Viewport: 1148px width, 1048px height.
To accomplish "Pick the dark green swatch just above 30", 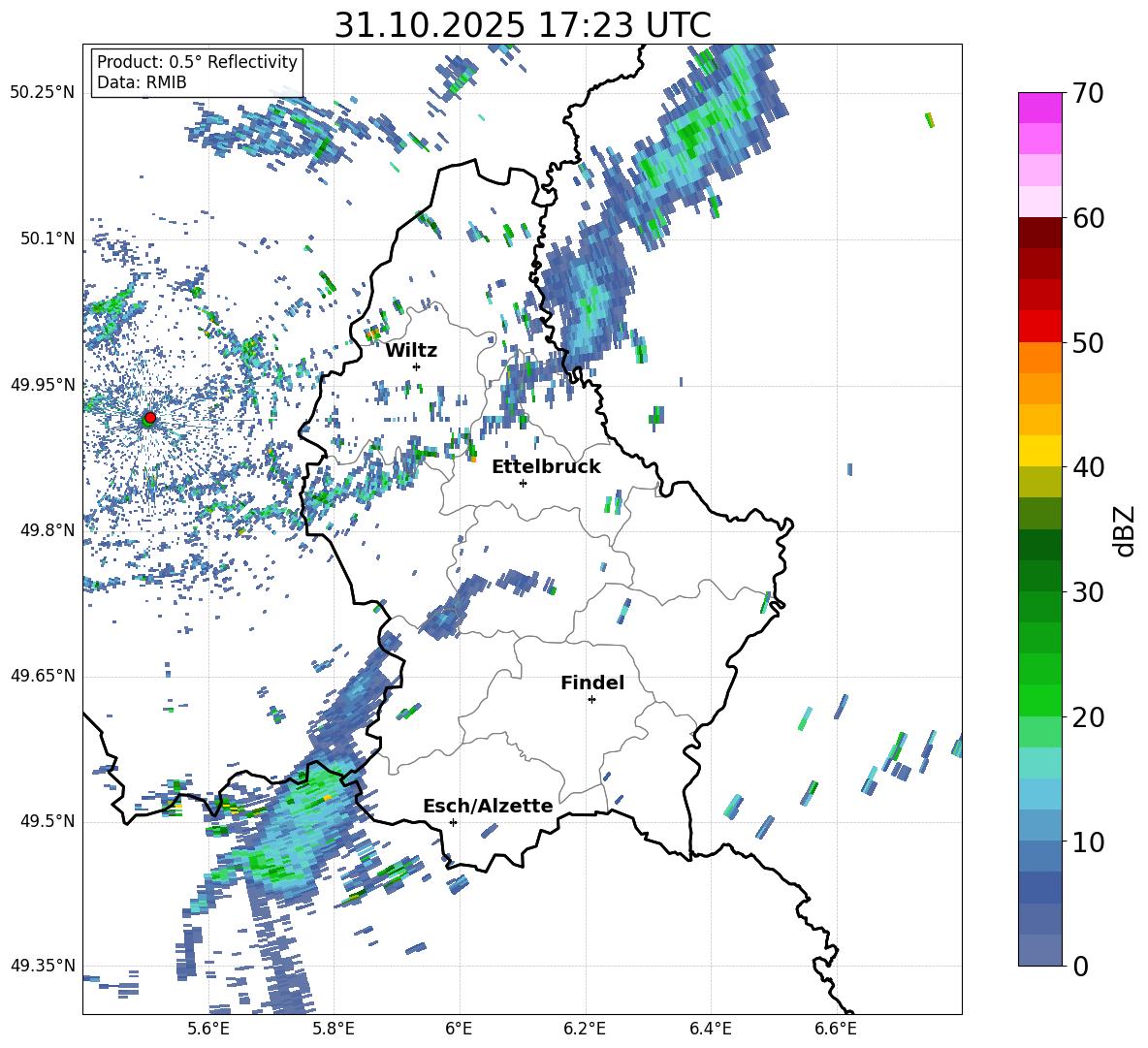I will click(x=1040, y=576).
